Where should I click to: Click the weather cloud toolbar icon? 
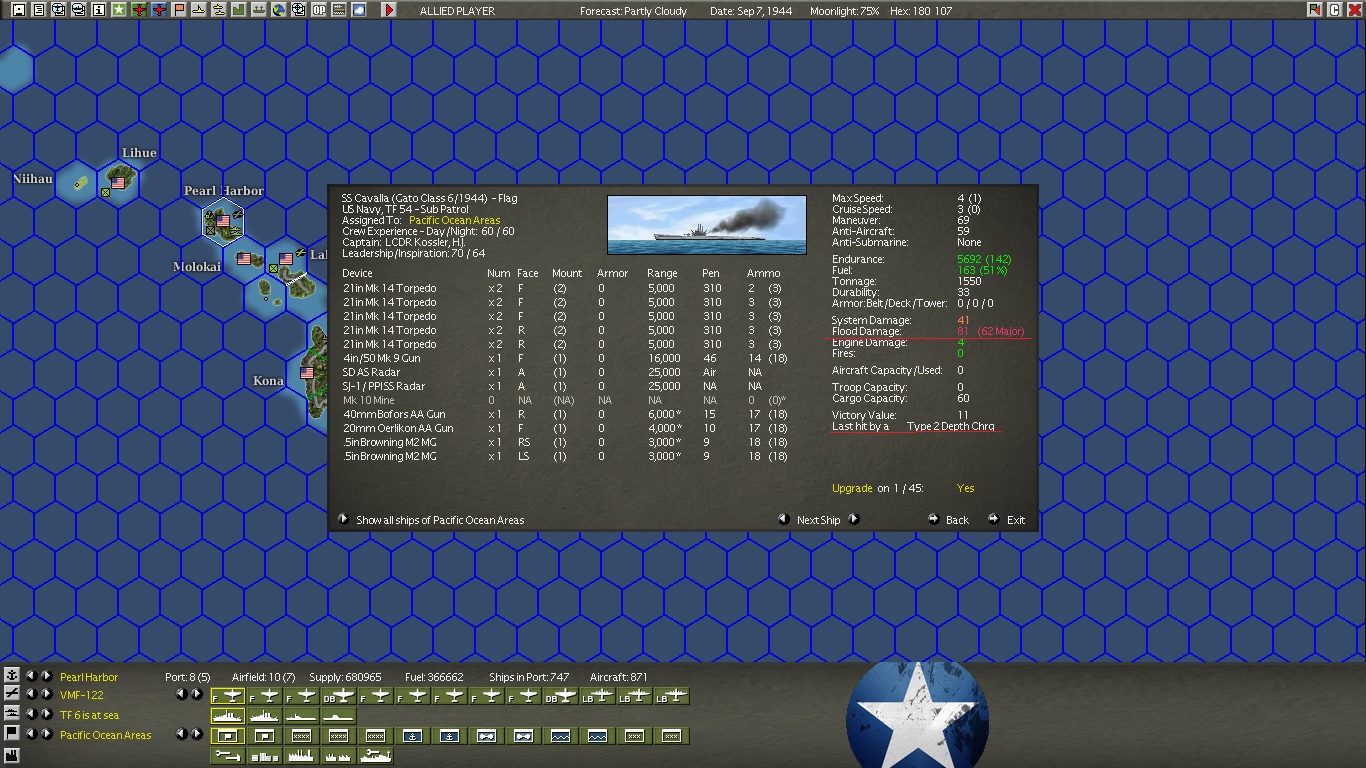[x=358, y=10]
